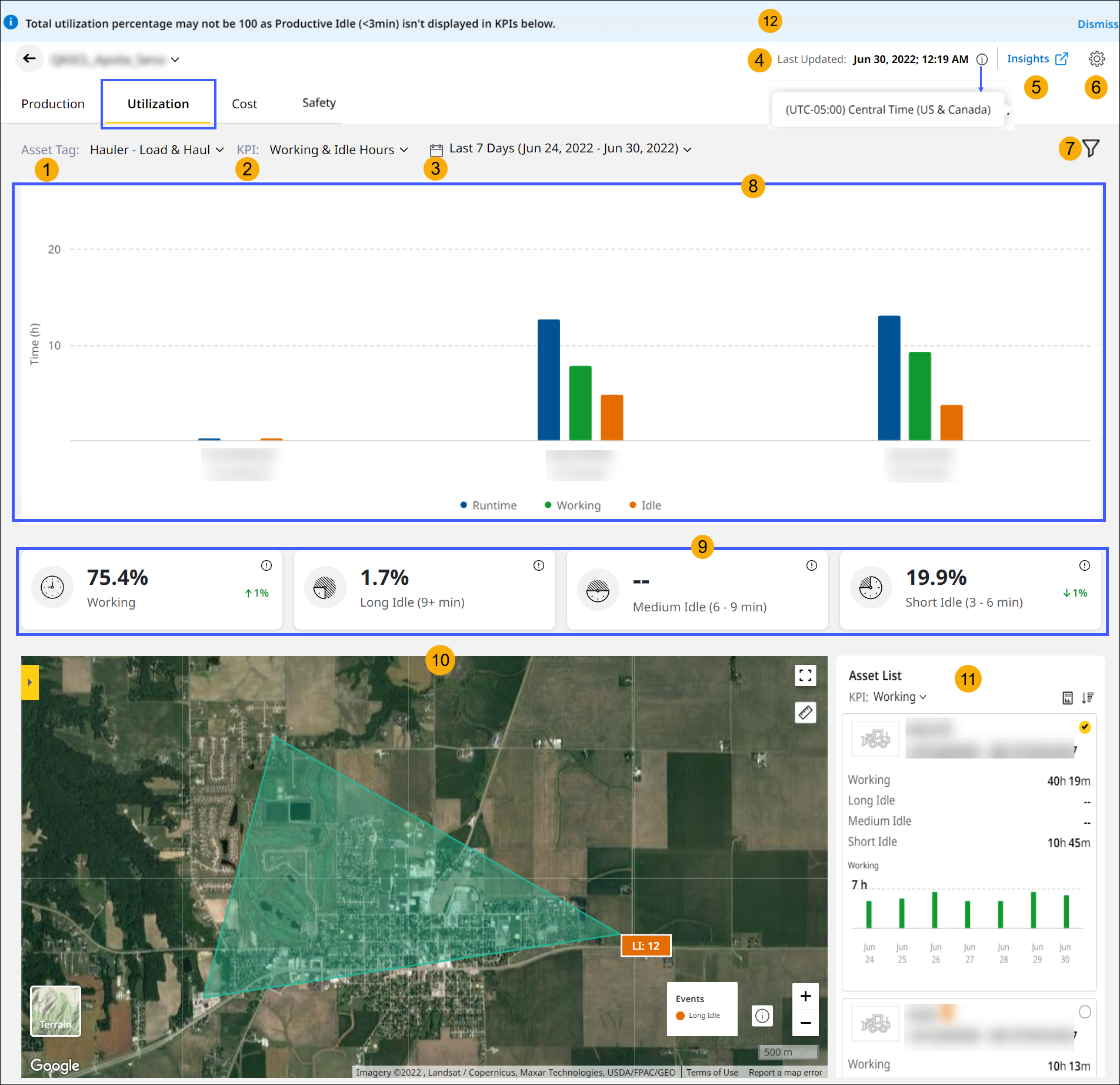1120x1085 pixels.
Task: Toggle Terrain map view thumbnail
Action: click(55, 1011)
